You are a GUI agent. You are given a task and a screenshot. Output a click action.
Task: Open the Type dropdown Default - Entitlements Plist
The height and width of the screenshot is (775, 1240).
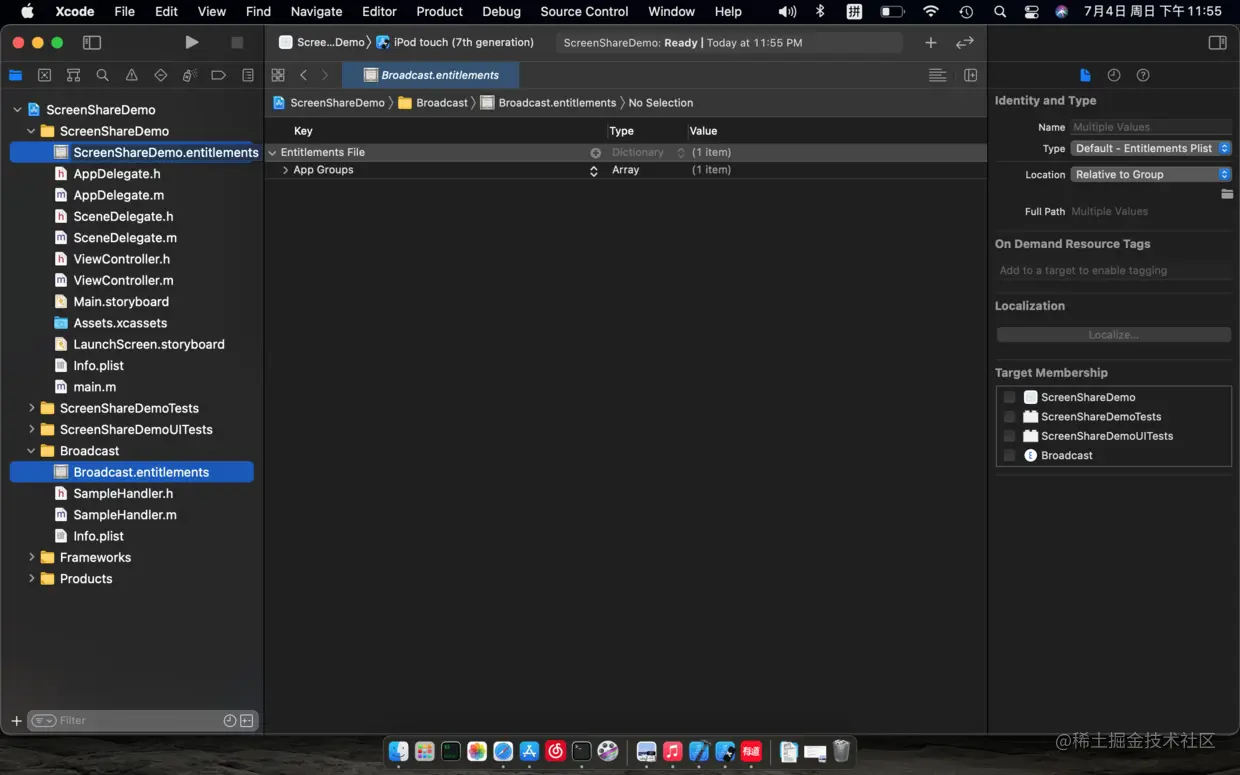coord(1151,148)
